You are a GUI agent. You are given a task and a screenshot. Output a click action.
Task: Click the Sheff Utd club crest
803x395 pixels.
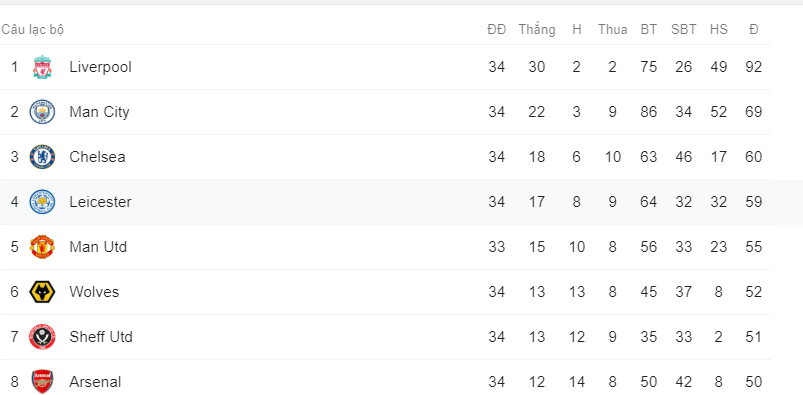pyautogui.click(x=42, y=337)
